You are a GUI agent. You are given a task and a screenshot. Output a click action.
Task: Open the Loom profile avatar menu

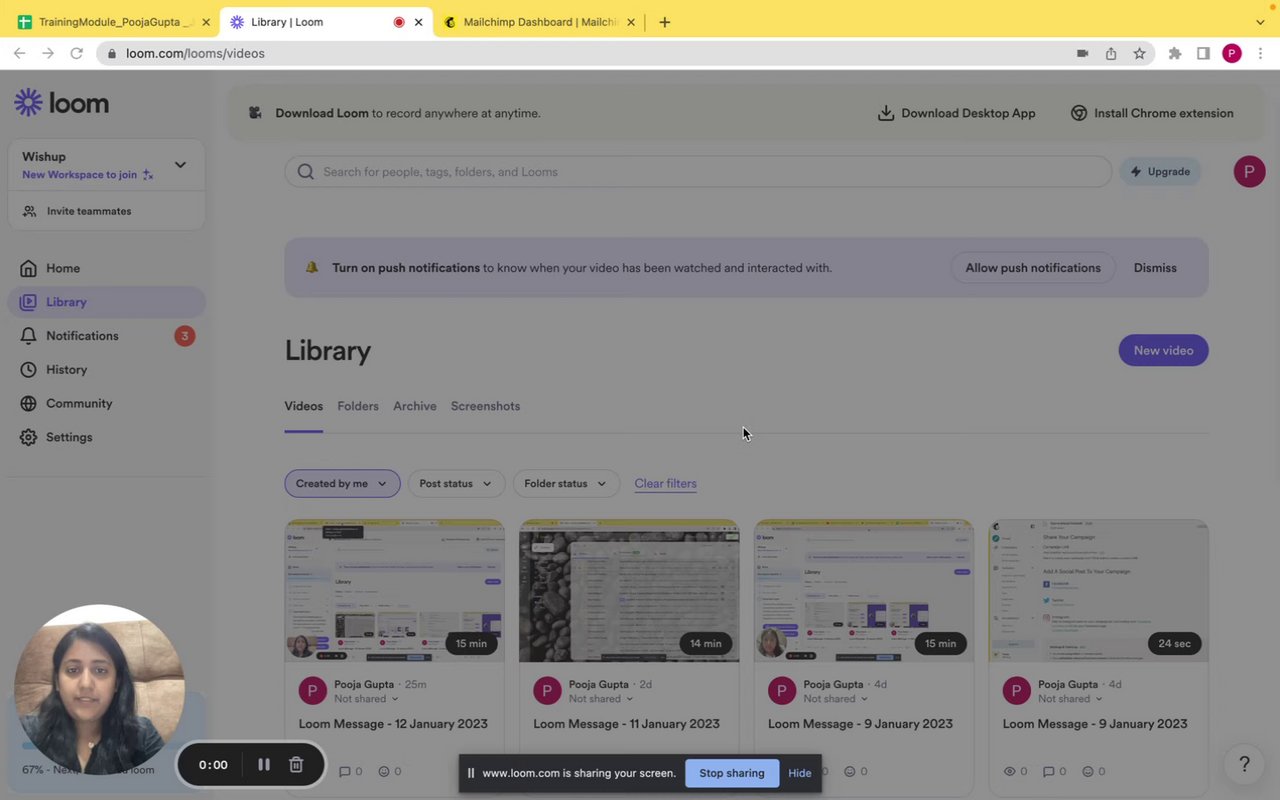[1249, 171]
